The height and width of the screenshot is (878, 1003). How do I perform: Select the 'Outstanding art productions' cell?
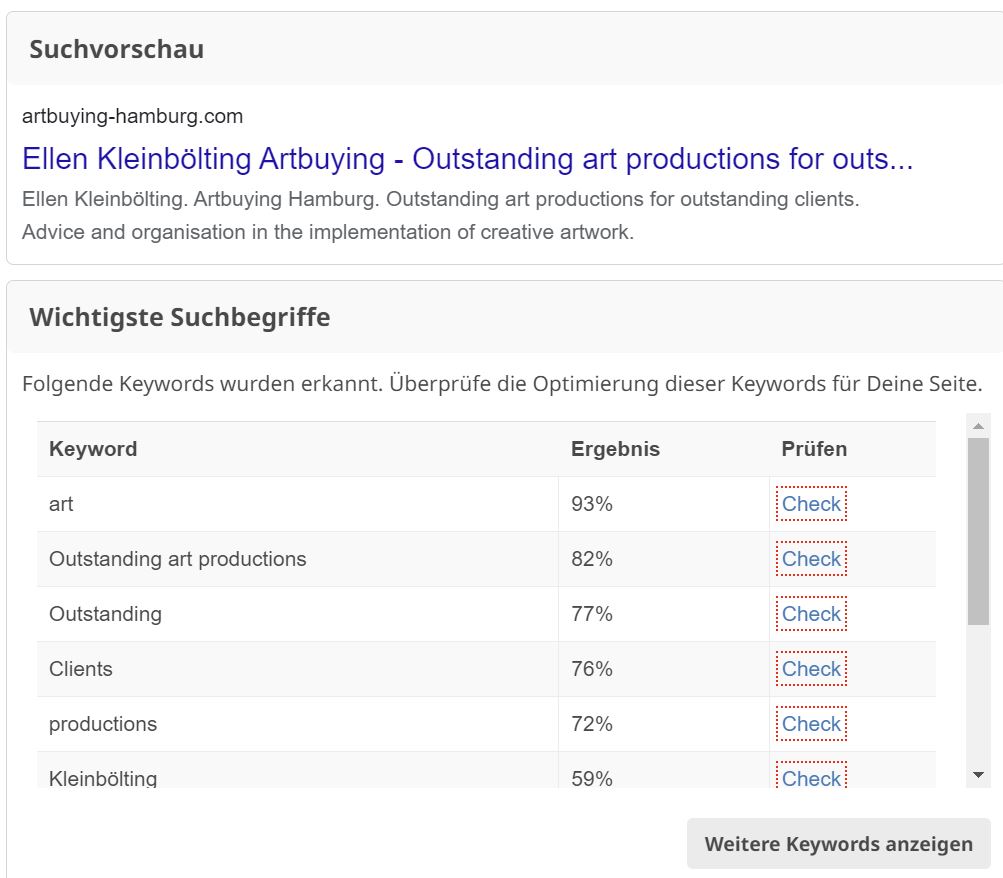[297, 559]
